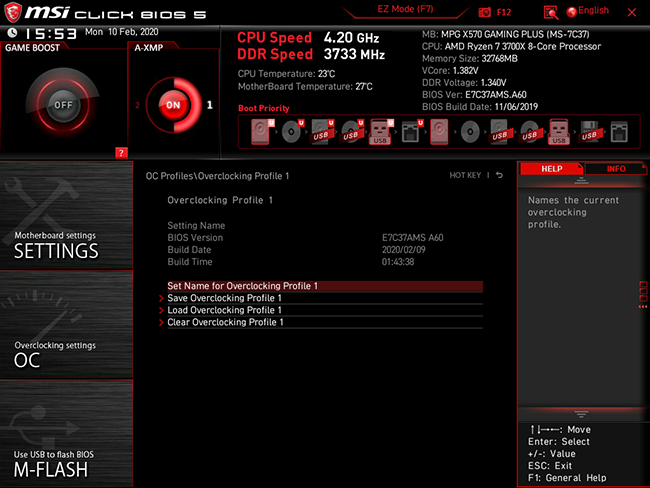Open the OC overclocking settings menu
This screenshot has width=650, height=488.
66,324
